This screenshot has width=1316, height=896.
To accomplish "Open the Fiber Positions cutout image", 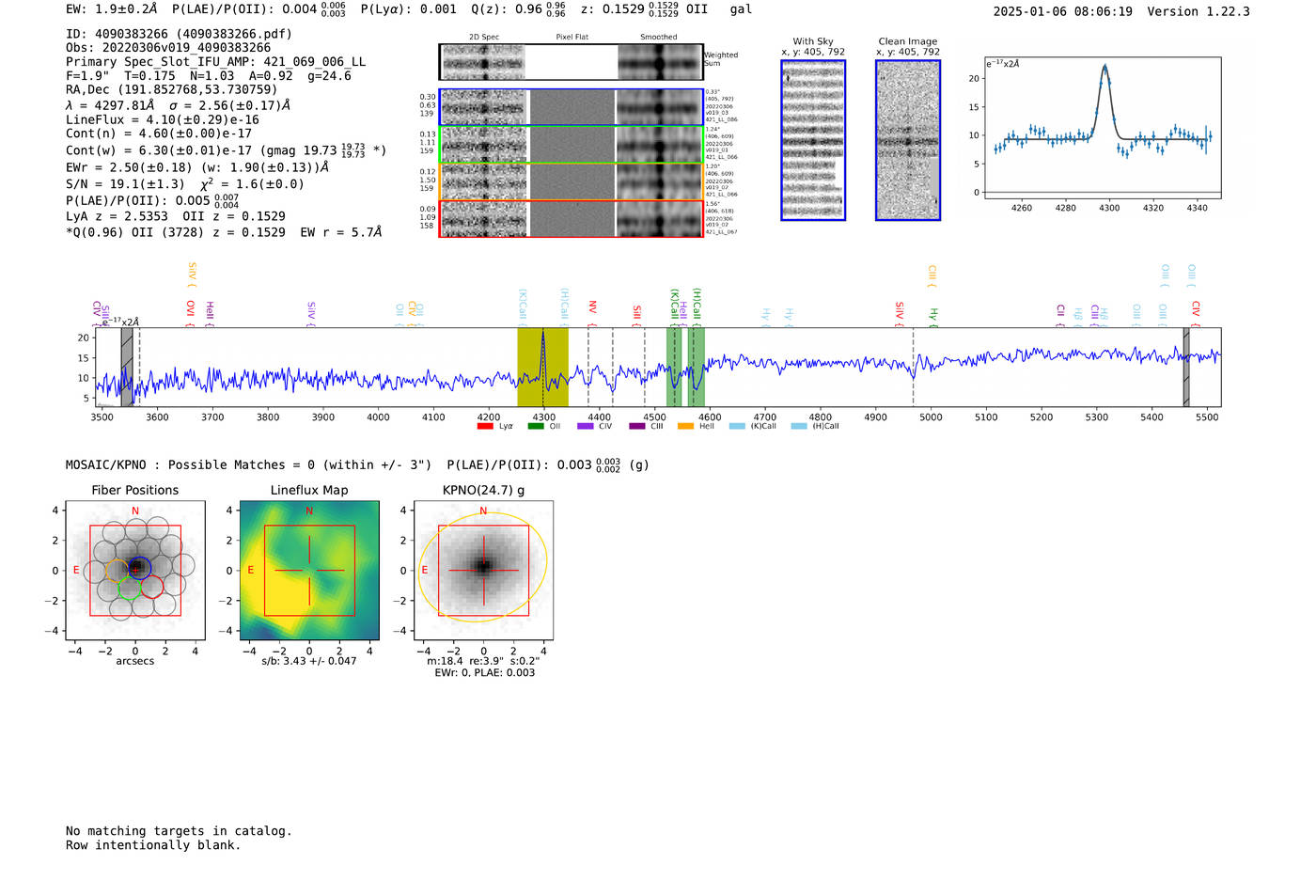I will tap(135, 571).
